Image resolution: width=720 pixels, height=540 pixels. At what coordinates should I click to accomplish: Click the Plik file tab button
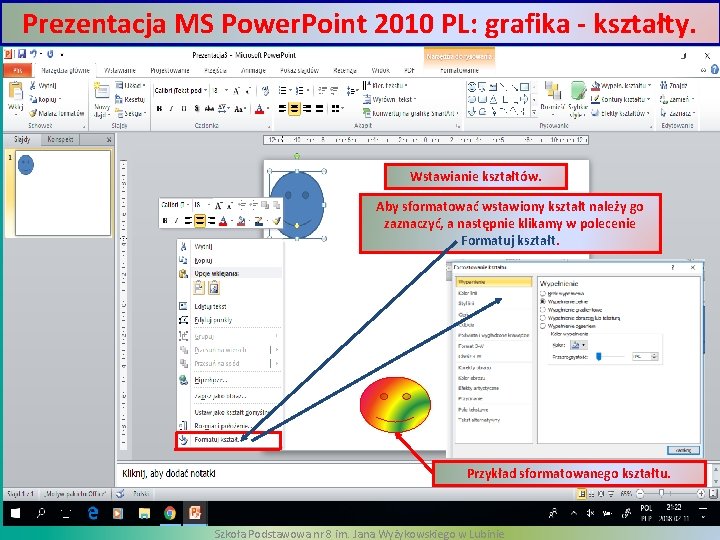click(17, 70)
